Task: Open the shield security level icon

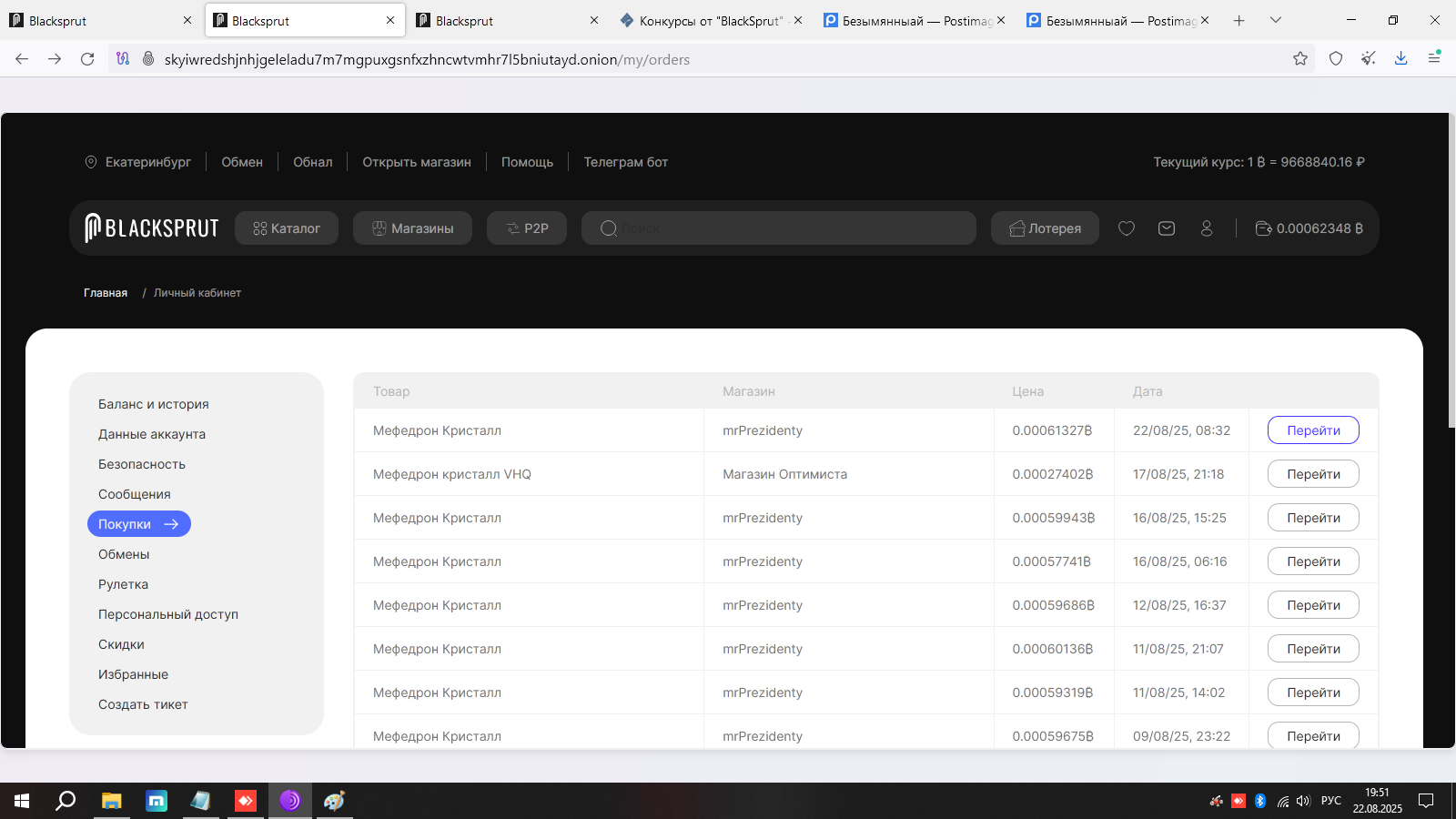Action: pos(1336,59)
